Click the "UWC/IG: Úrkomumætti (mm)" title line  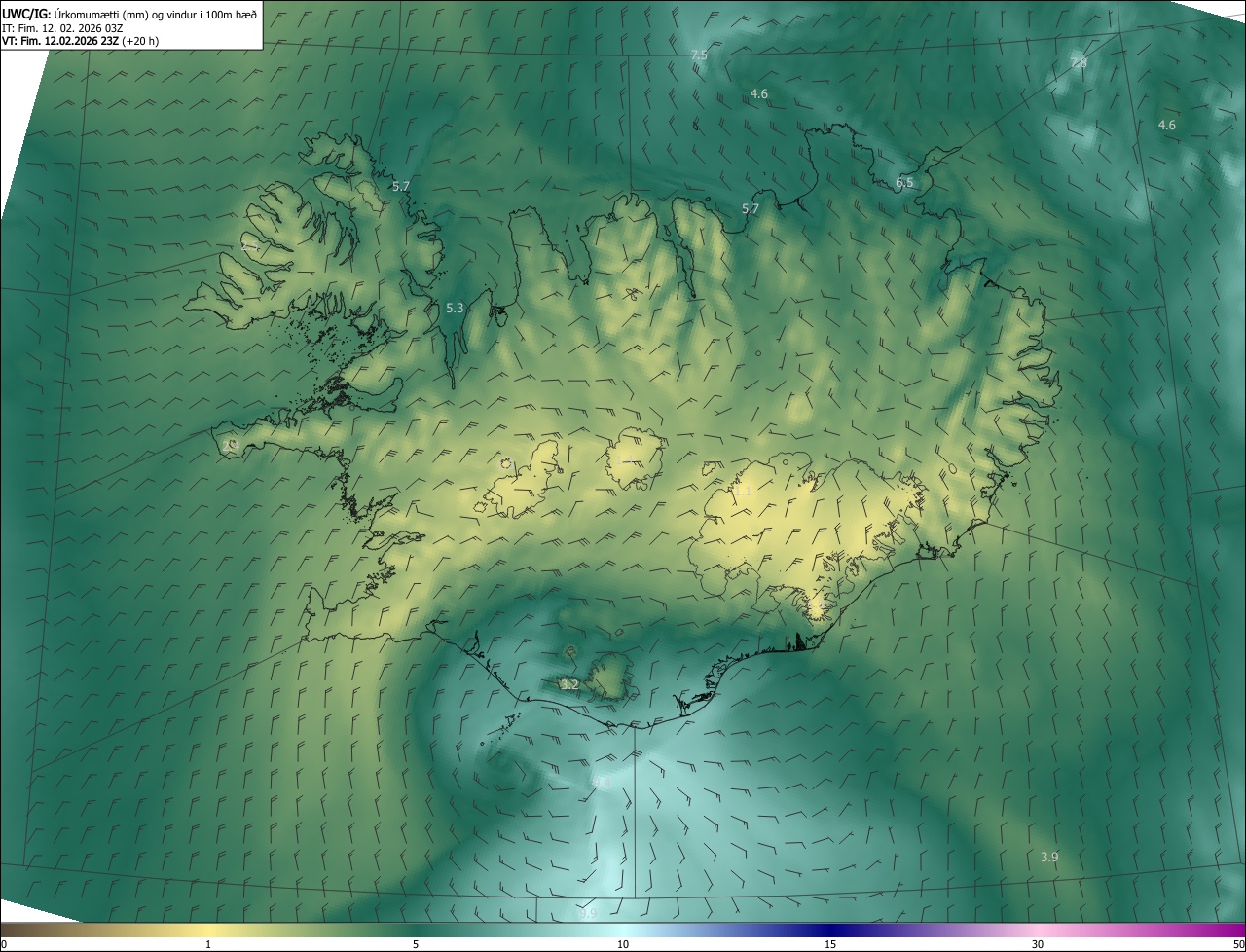coord(129,14)
